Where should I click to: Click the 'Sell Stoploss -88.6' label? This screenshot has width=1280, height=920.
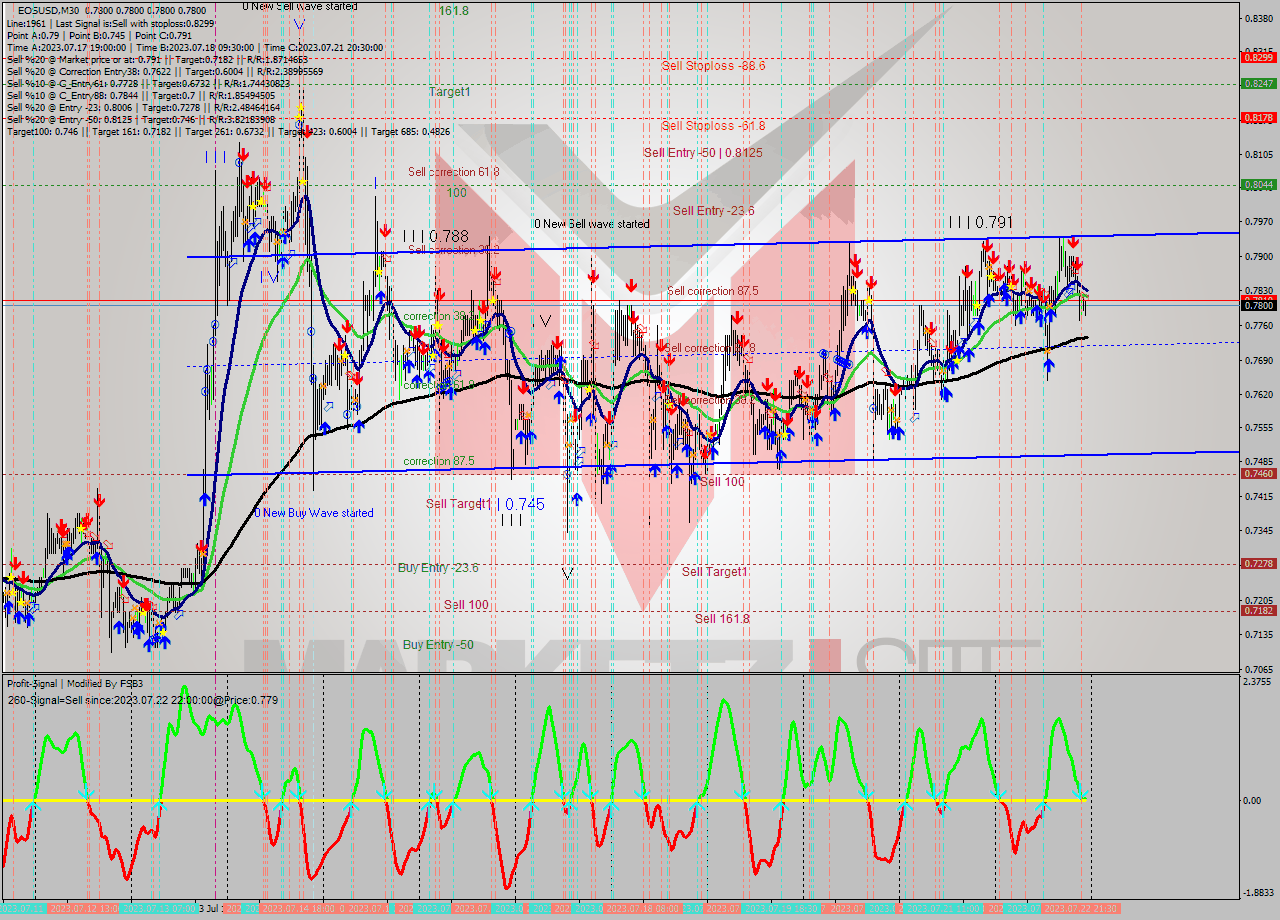713,65
